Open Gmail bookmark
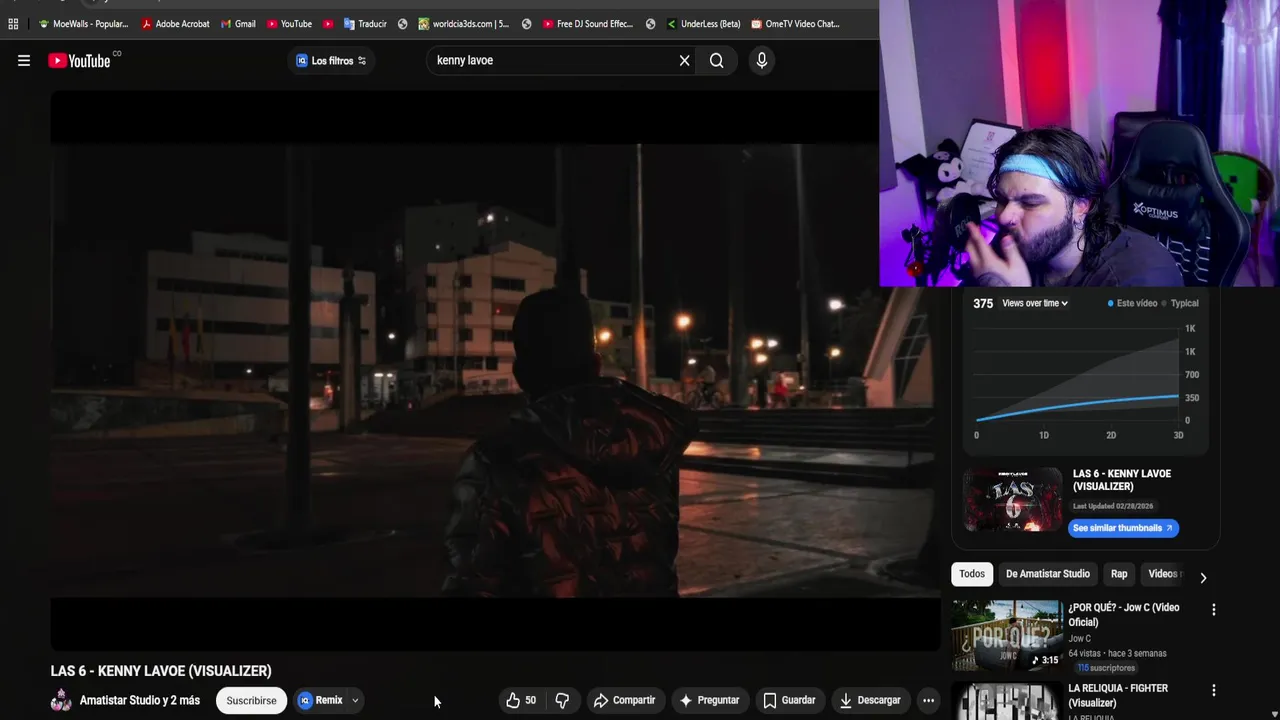1280x720 pixels. [x=238, y=24]
